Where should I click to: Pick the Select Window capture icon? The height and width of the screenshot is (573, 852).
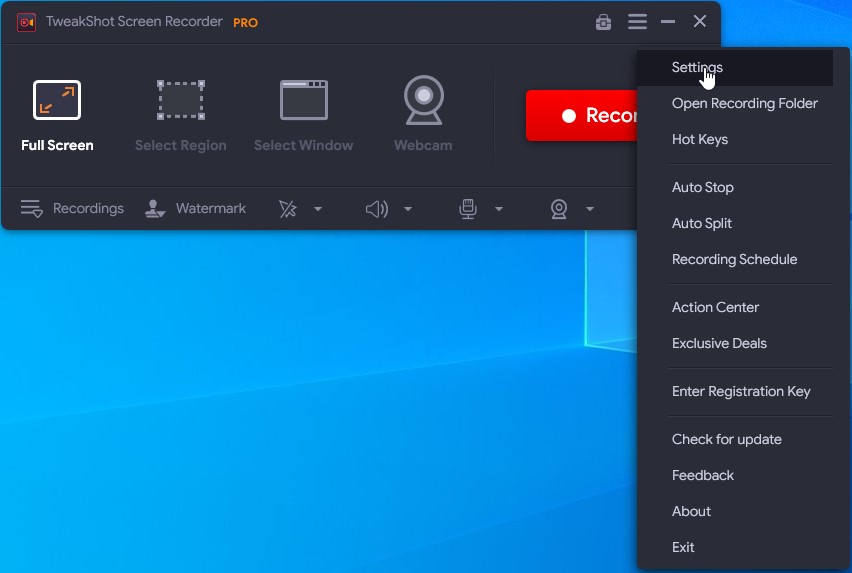coord(304,101)
